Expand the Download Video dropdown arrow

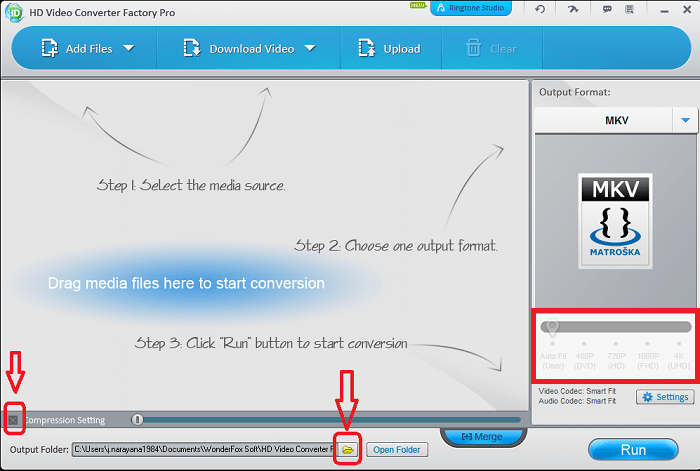click(x=310, y=48)
